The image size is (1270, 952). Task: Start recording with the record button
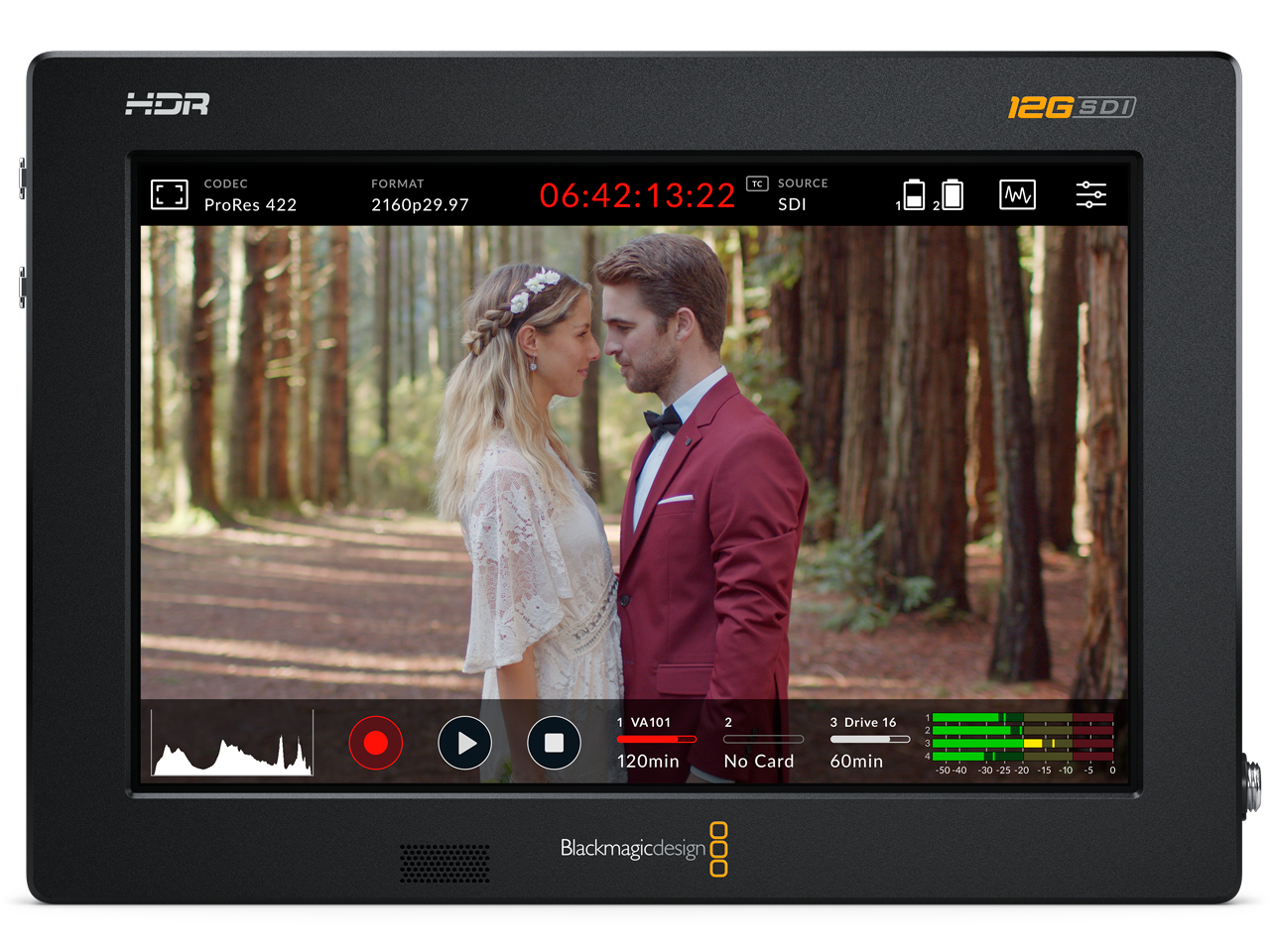[375, 743]
